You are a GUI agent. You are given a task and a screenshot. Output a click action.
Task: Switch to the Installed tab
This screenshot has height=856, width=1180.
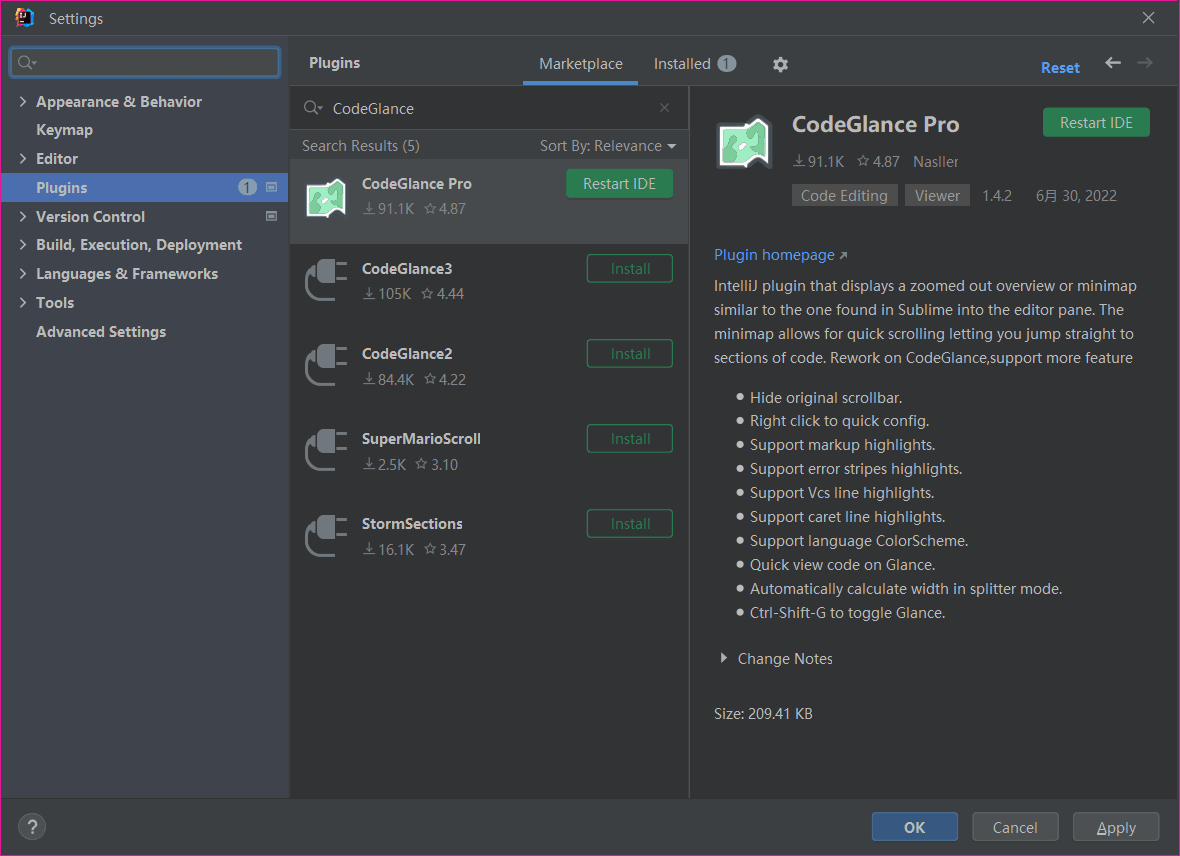tap(694, 64)
